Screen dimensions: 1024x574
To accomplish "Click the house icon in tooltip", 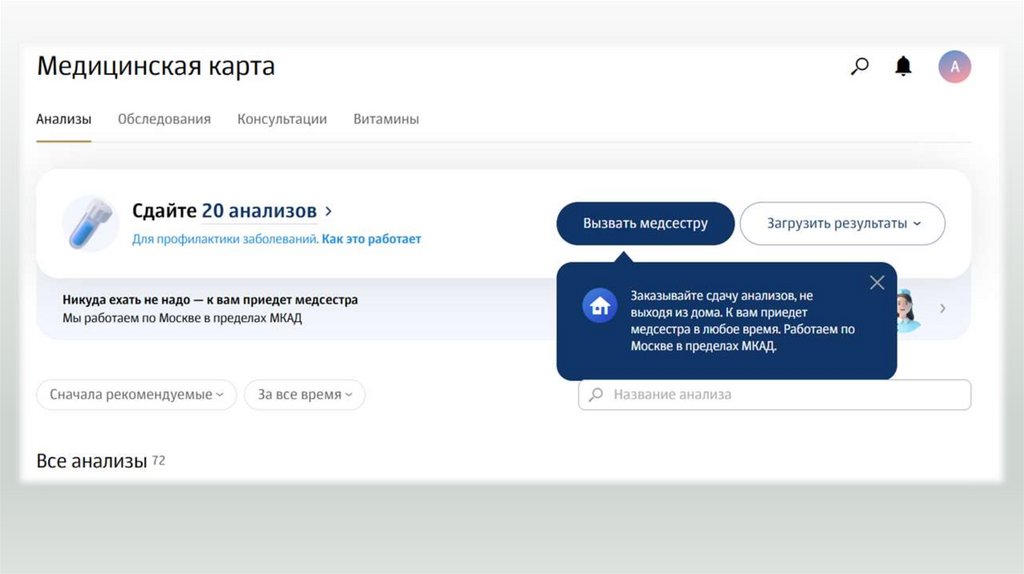I will (x=600, y=305).
